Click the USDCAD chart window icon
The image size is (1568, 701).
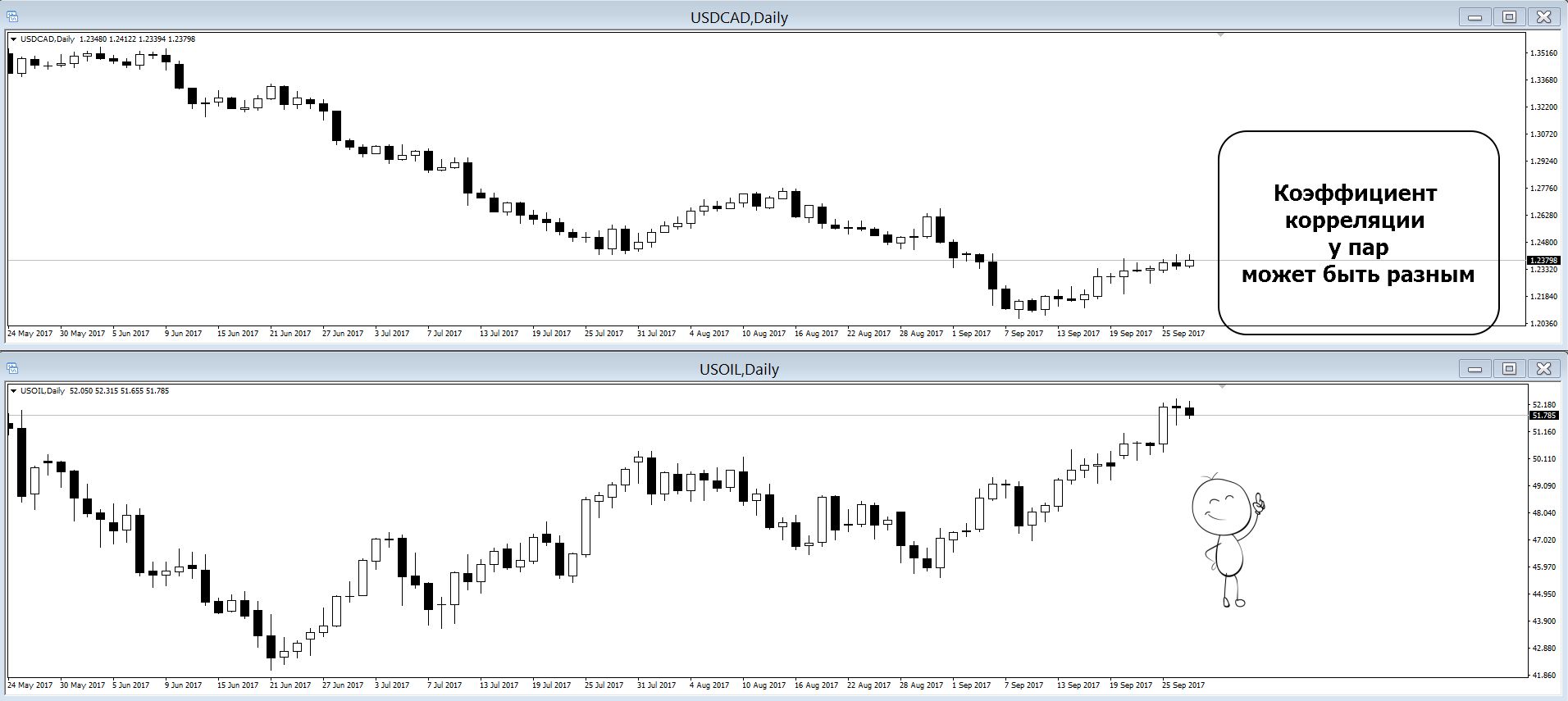coord(12,17)
